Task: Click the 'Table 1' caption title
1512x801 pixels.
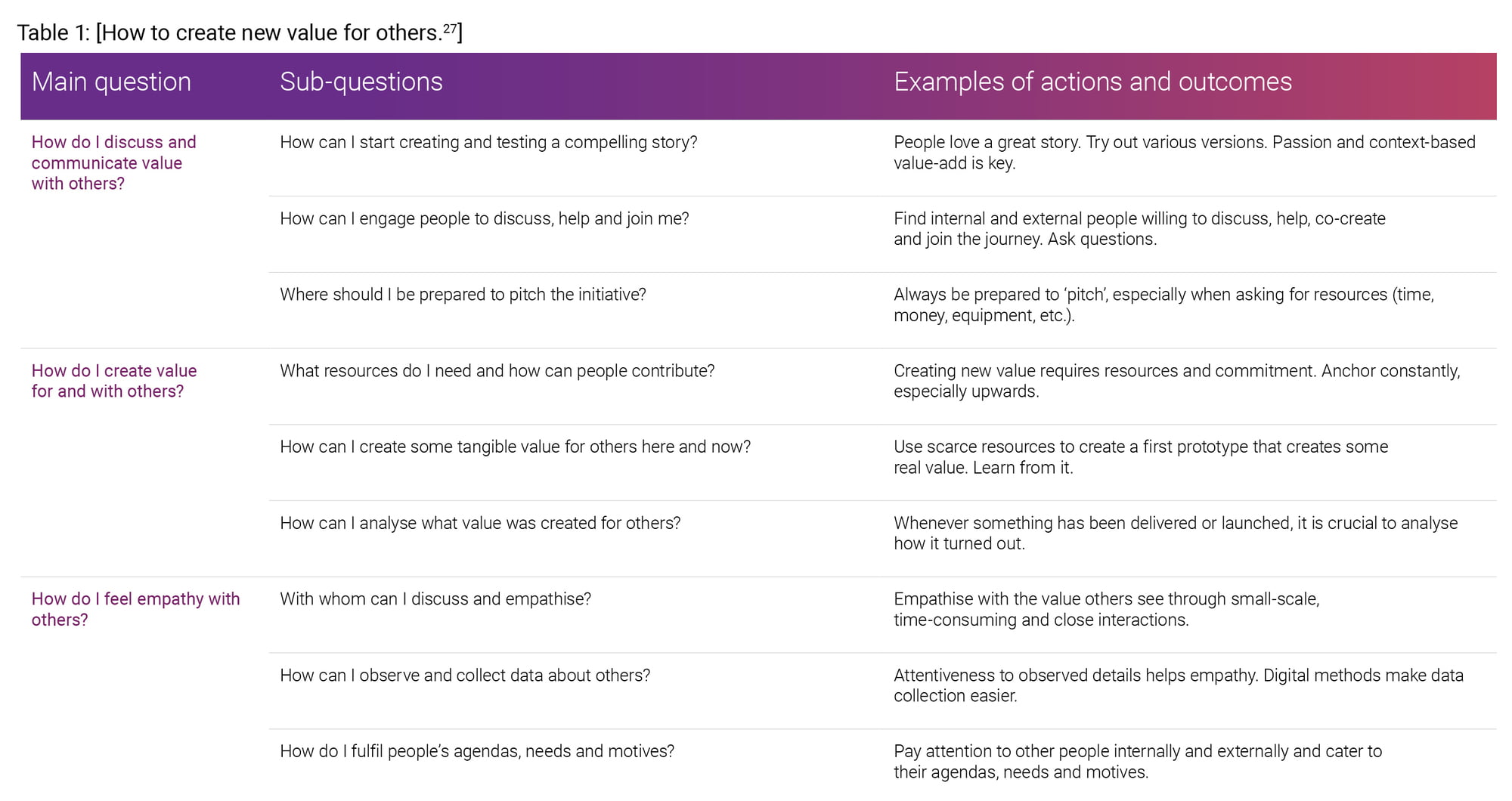Action: pyautogui.click(x=240, y=32)
